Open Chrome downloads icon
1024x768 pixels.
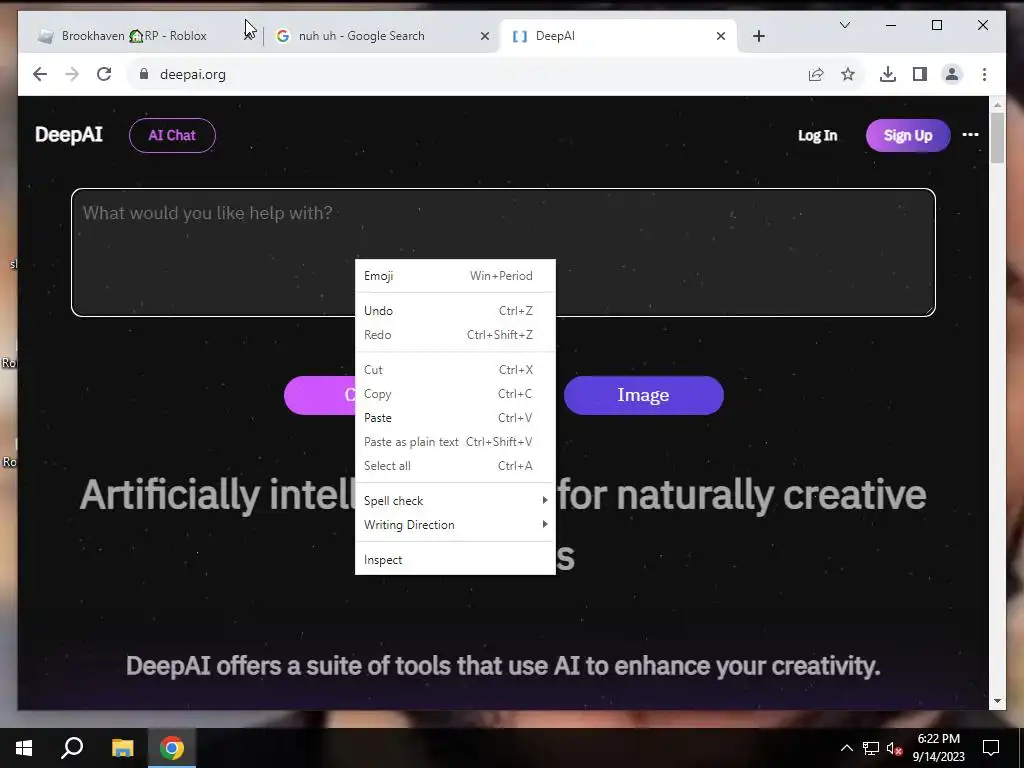888,74
